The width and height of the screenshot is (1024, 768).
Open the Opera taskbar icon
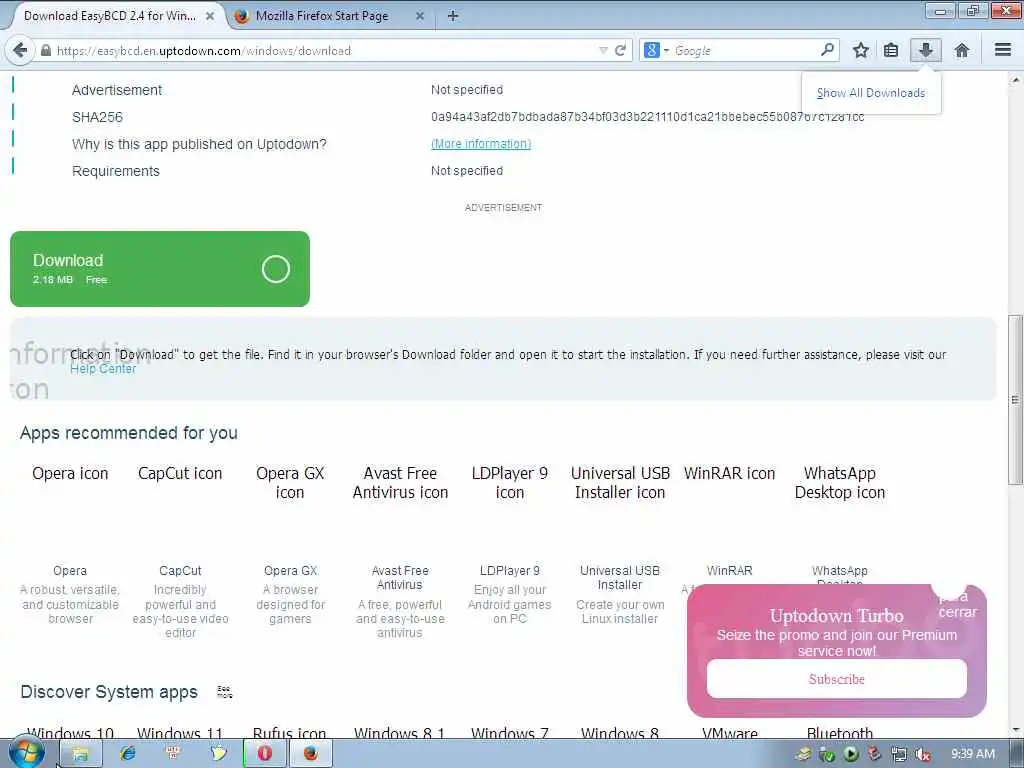coord(264,754)
